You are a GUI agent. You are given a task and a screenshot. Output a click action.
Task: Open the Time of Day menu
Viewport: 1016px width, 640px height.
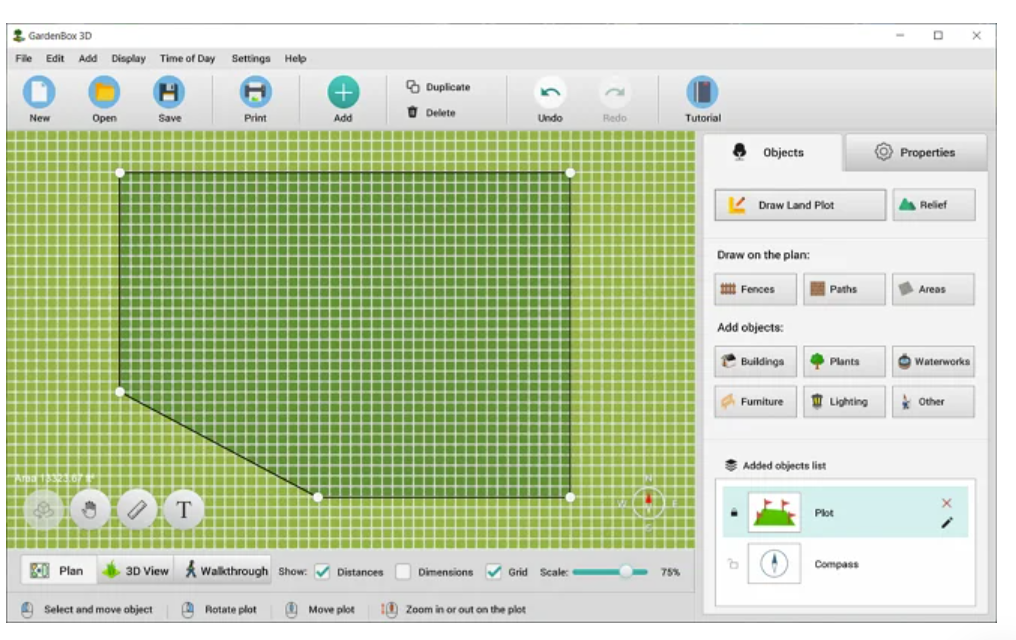click(x=188, y=58)
